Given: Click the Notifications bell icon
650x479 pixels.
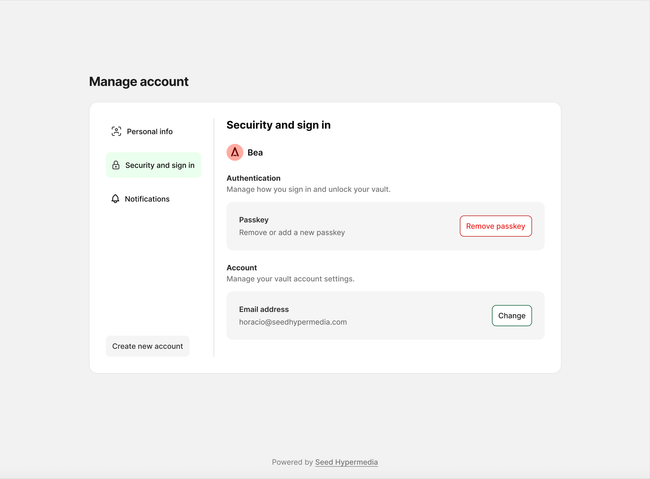Looking at the screenshot, I should point(115,199).
